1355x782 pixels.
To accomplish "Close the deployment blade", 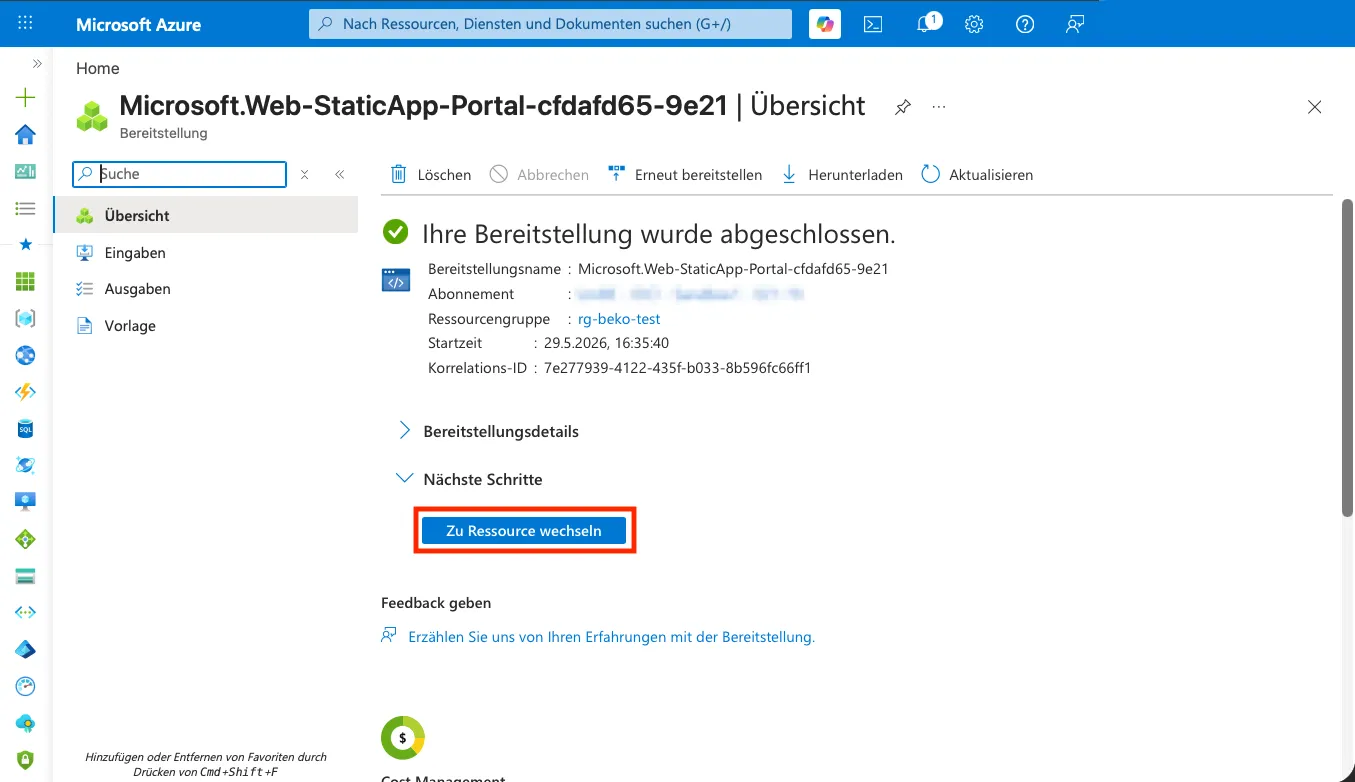I will click(x=1315, y=107).
